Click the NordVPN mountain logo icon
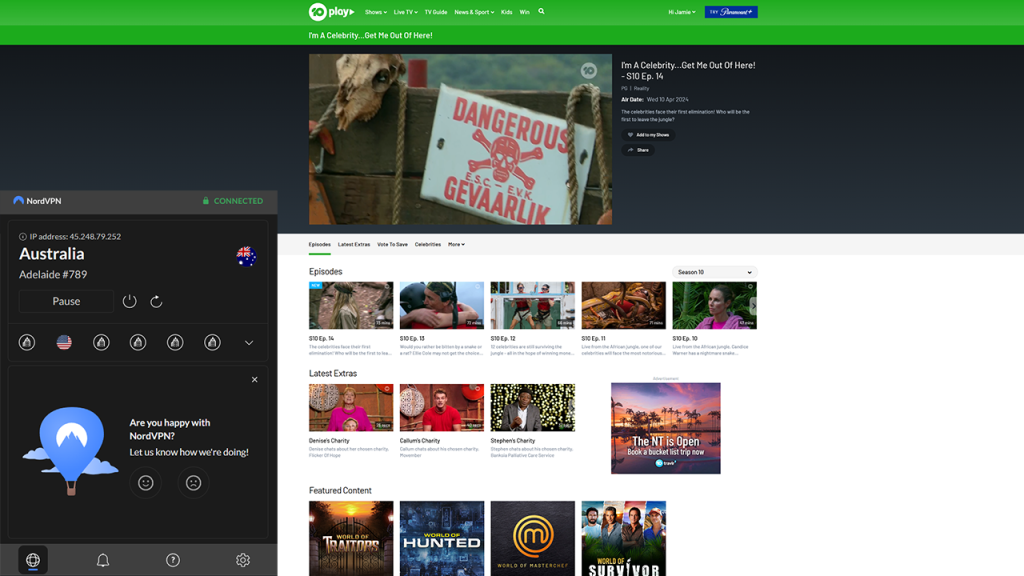 [18, 200]
